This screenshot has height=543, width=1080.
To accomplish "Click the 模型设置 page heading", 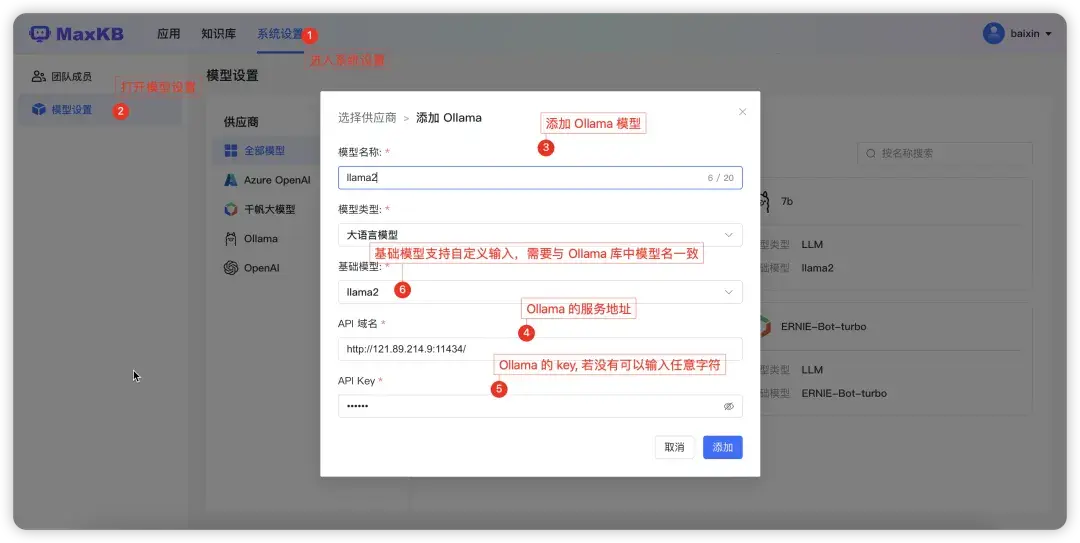I will [232, 76].
